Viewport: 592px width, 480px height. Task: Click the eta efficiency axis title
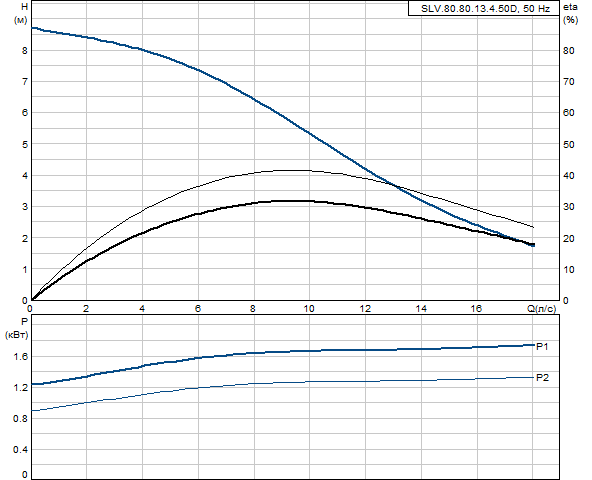570,7
